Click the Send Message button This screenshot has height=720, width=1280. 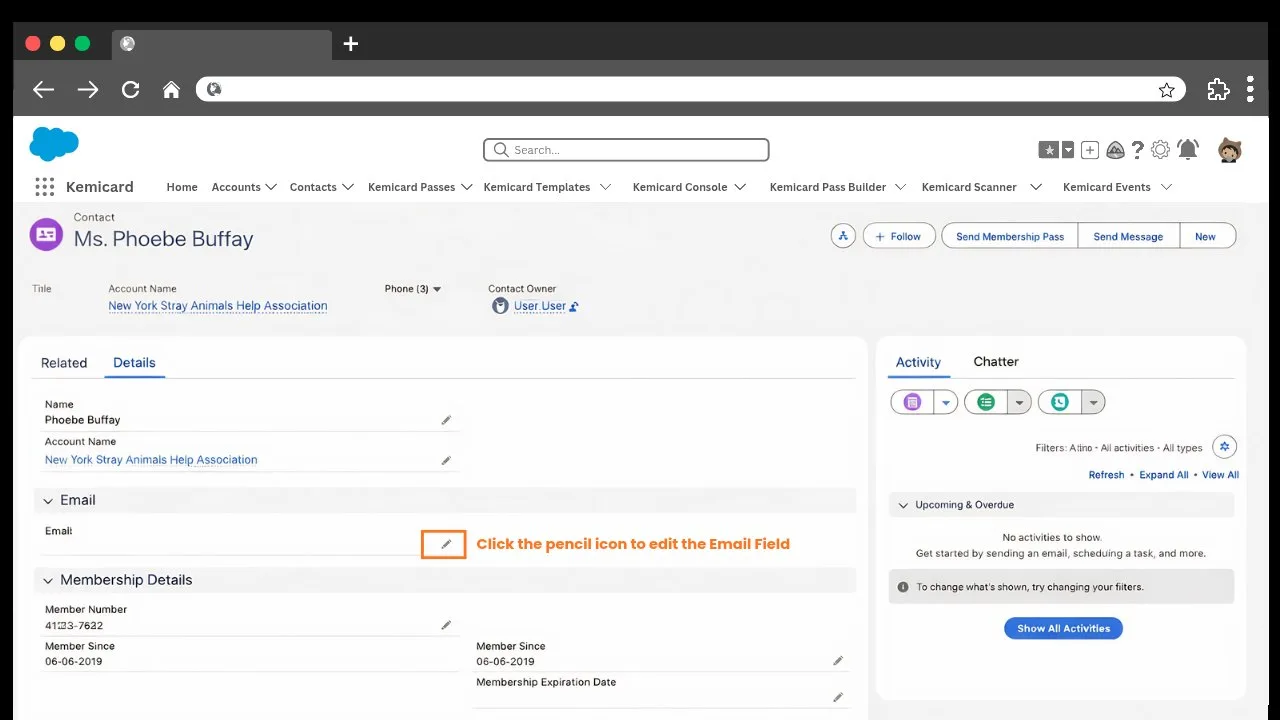coord(1128,236)
